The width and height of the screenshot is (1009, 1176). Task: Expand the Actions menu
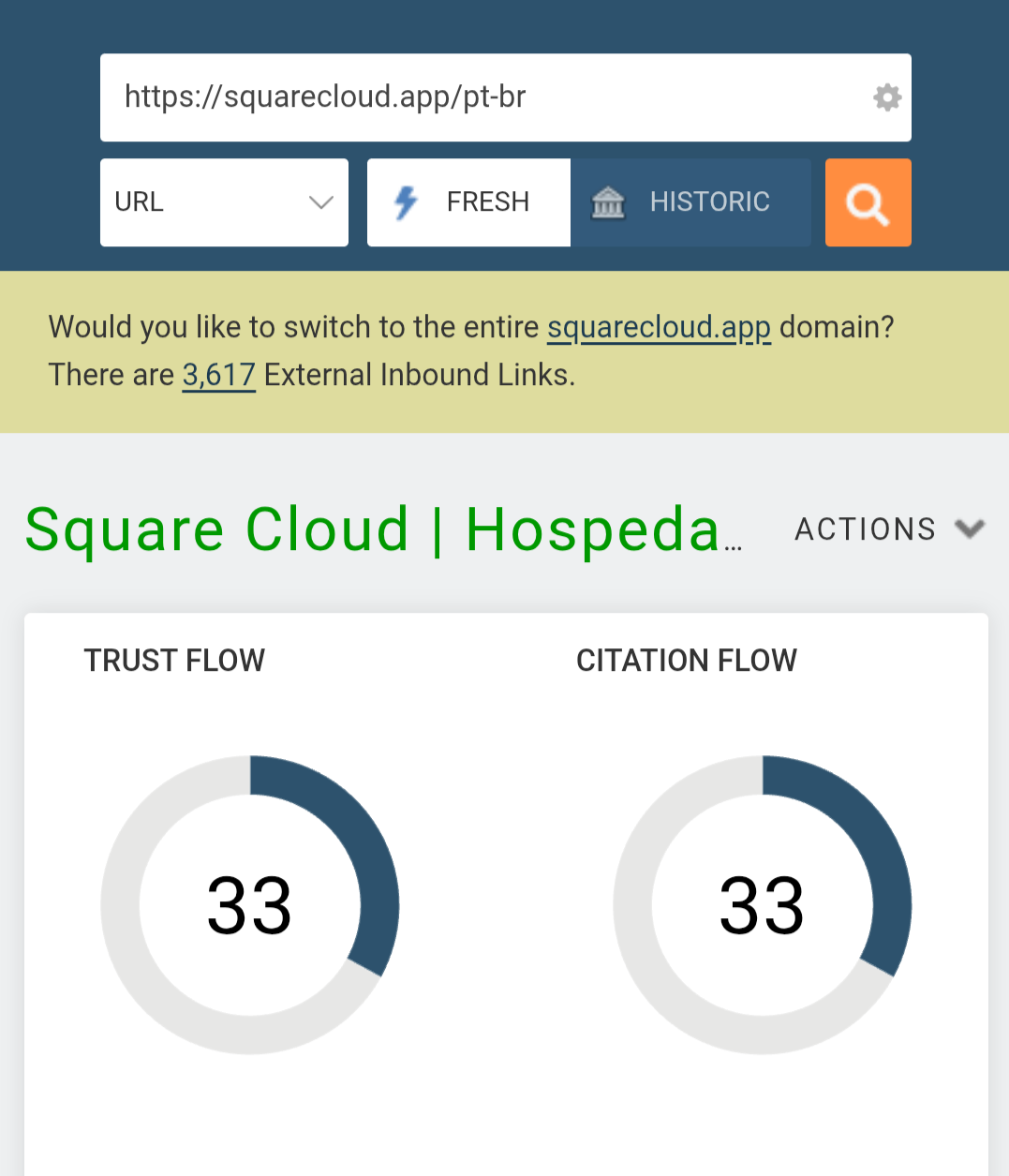coord(866,529)
